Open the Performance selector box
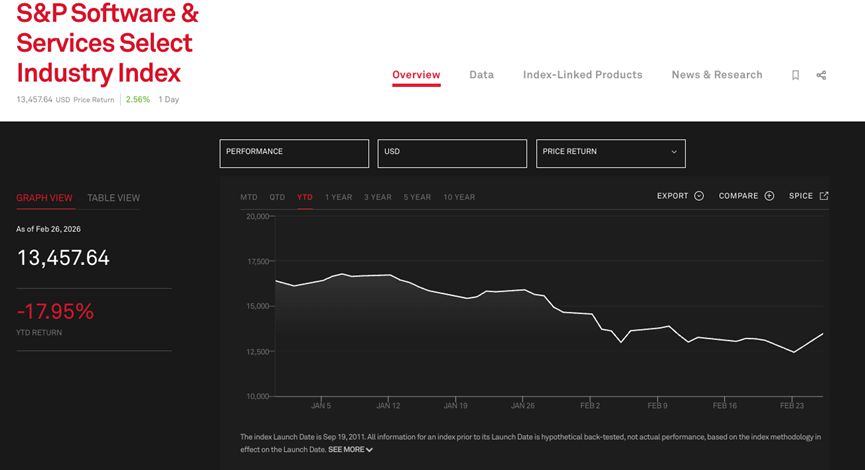The image size is (865, 470). point(294,152)
